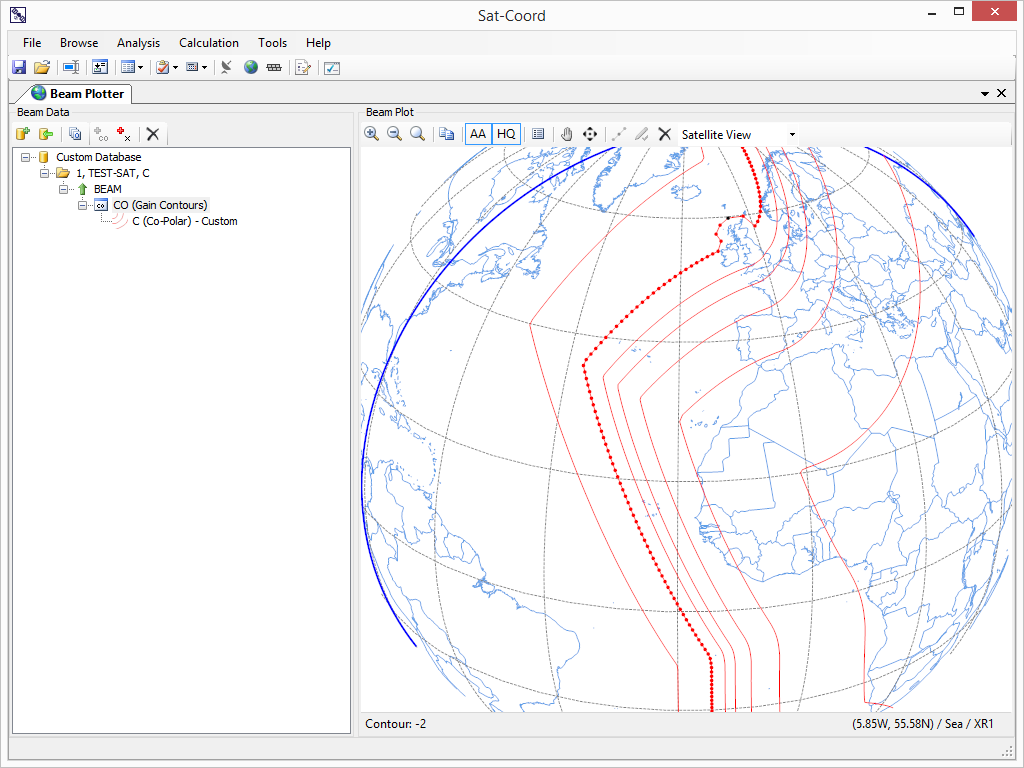
Task: Select C (Co-Polar) - Custom tree item
Action: [x=184, y=221]
